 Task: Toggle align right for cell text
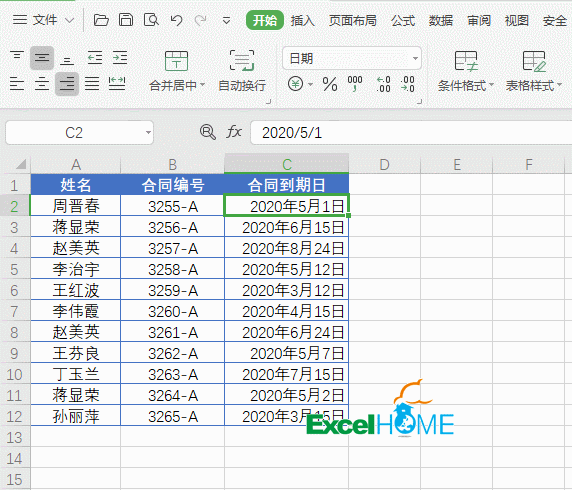(67, 84)
